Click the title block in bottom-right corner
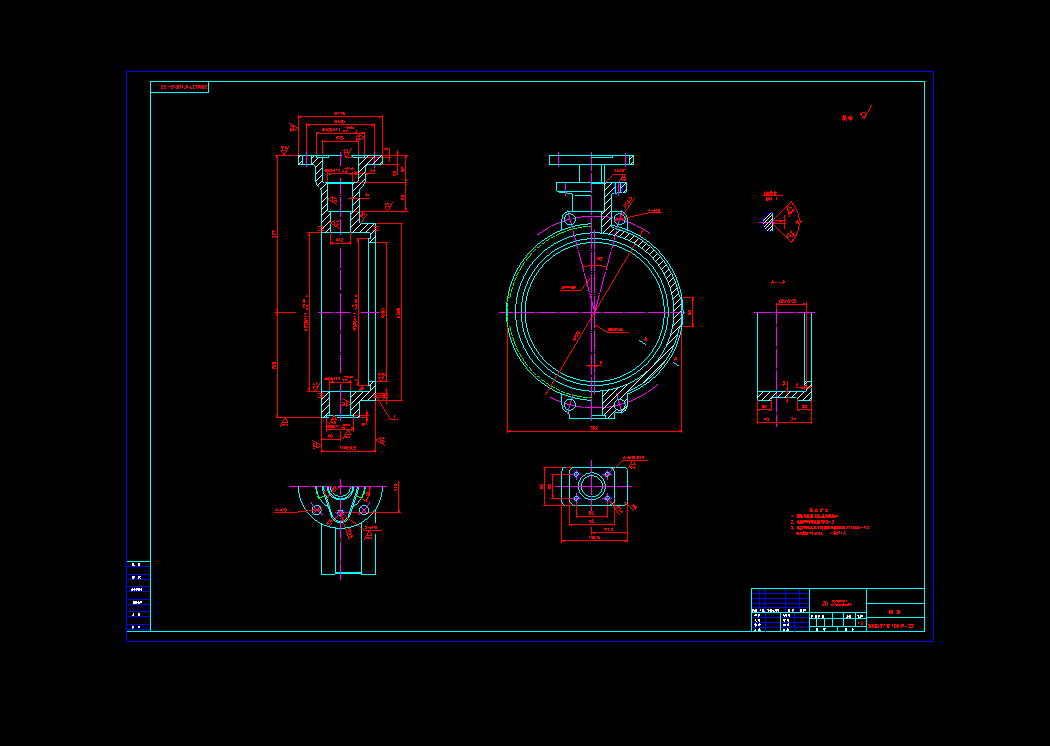Screen dimensions: 1050x746 (x=837, y=610)
